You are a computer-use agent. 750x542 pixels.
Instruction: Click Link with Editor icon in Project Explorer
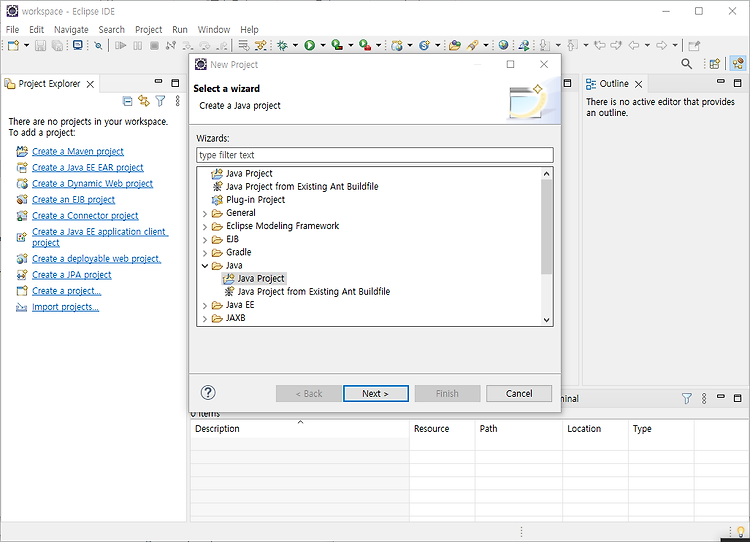tap(143, 101)
